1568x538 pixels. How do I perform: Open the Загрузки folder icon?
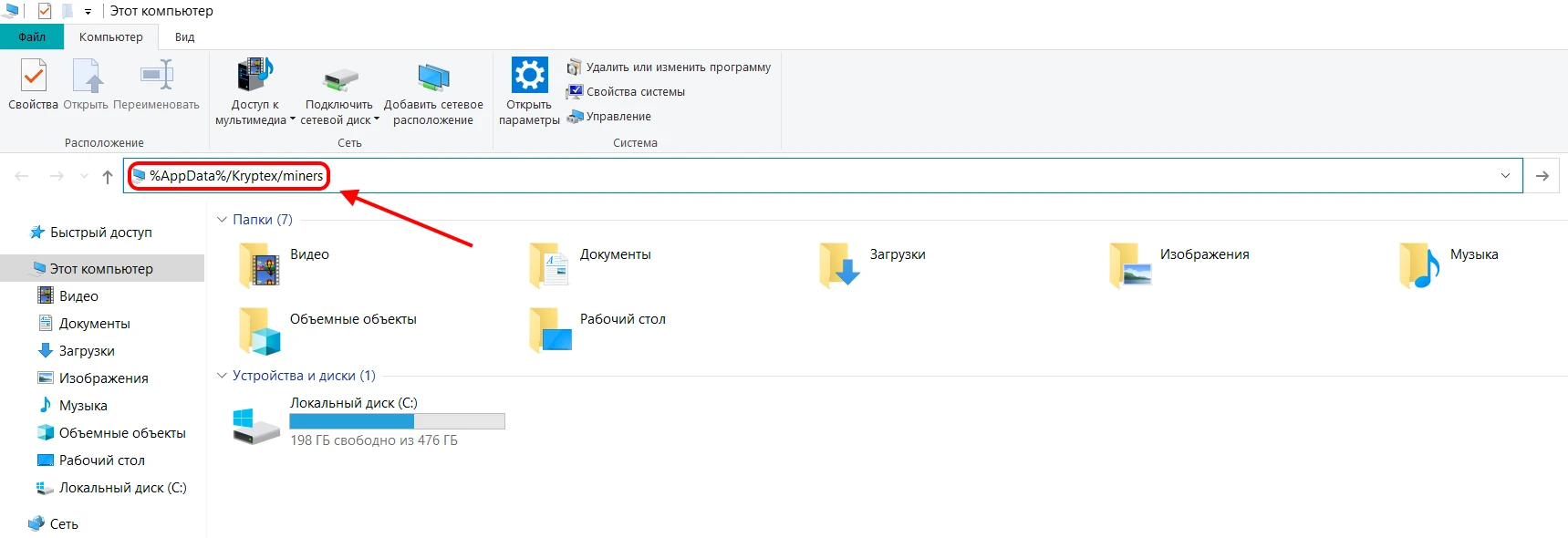click(x=839, y=264)
